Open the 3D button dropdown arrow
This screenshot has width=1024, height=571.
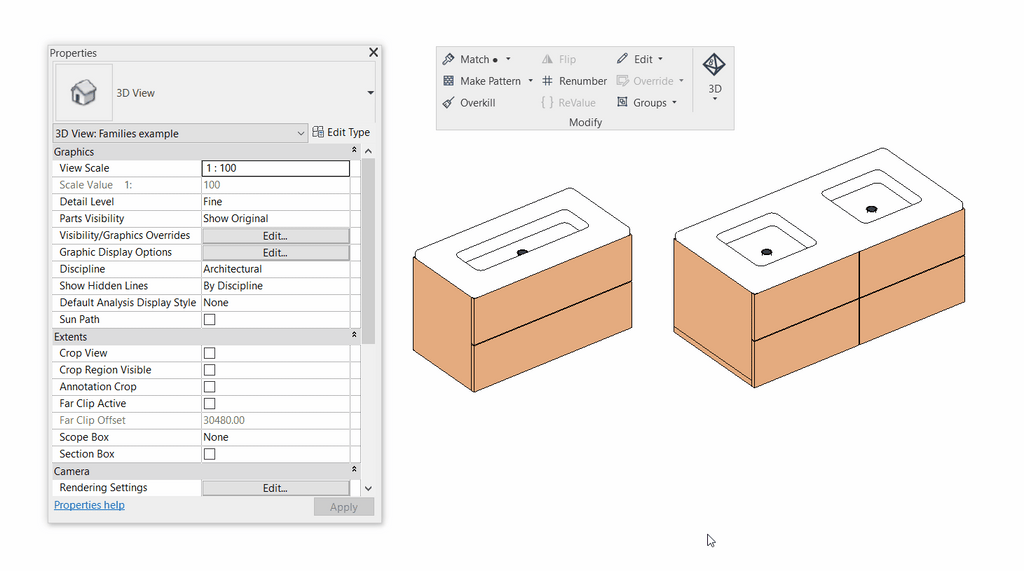pyautogui.click(x=714, y=99)
